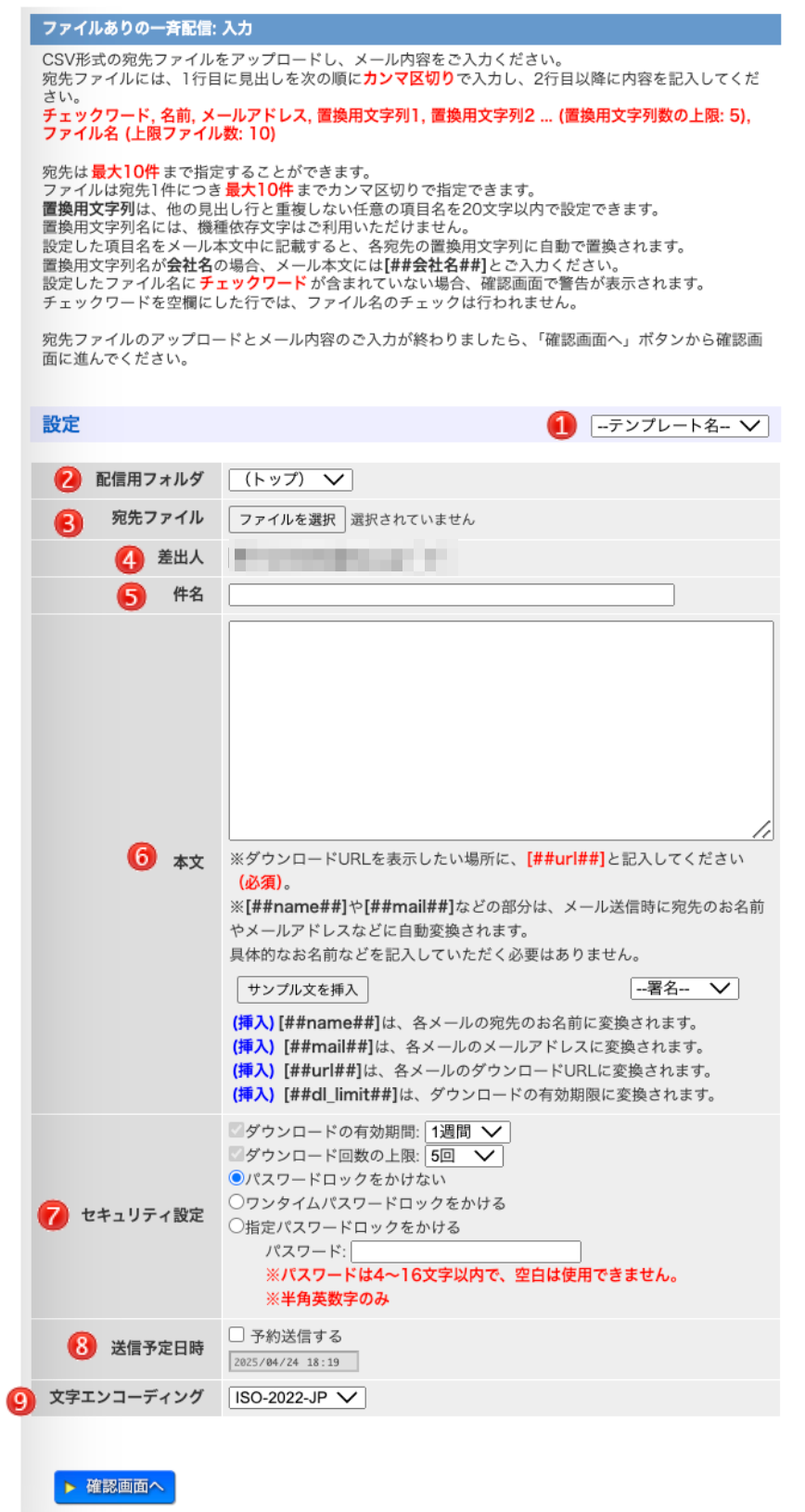Viewport: 805px width, 1512px height.
Task: Toggle the ダウンロード回数の上限 checkbox
Action: pyautogui.click(x=236, y=1154)
